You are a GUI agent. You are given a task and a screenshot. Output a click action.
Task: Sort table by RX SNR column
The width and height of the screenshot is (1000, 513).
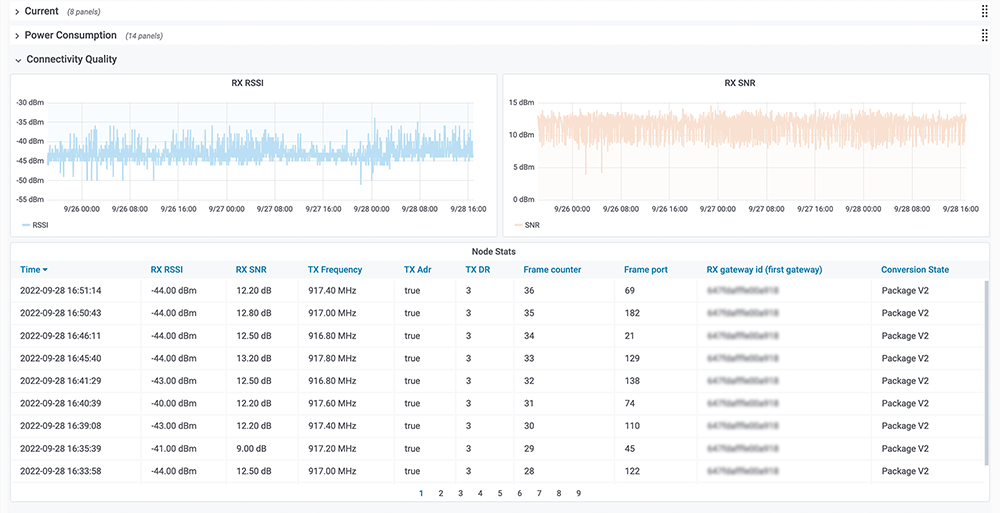(x=251, y=270)
